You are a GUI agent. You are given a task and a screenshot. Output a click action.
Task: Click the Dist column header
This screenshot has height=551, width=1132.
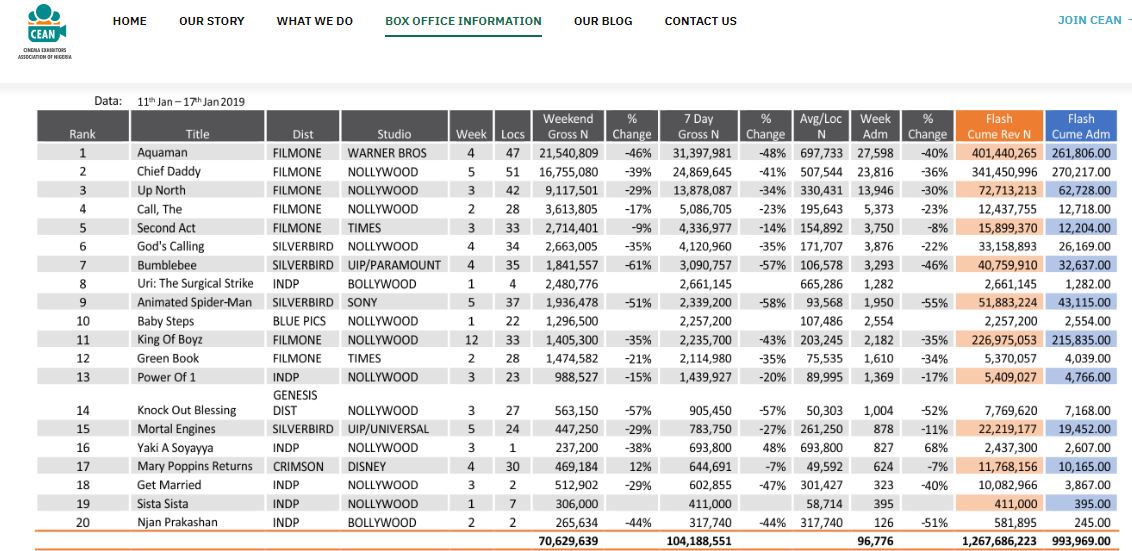(303, 126)
